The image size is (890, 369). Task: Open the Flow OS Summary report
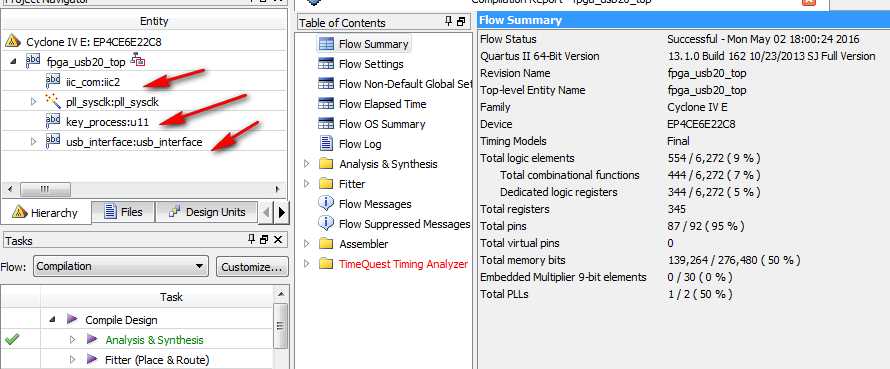coord(382,124)
